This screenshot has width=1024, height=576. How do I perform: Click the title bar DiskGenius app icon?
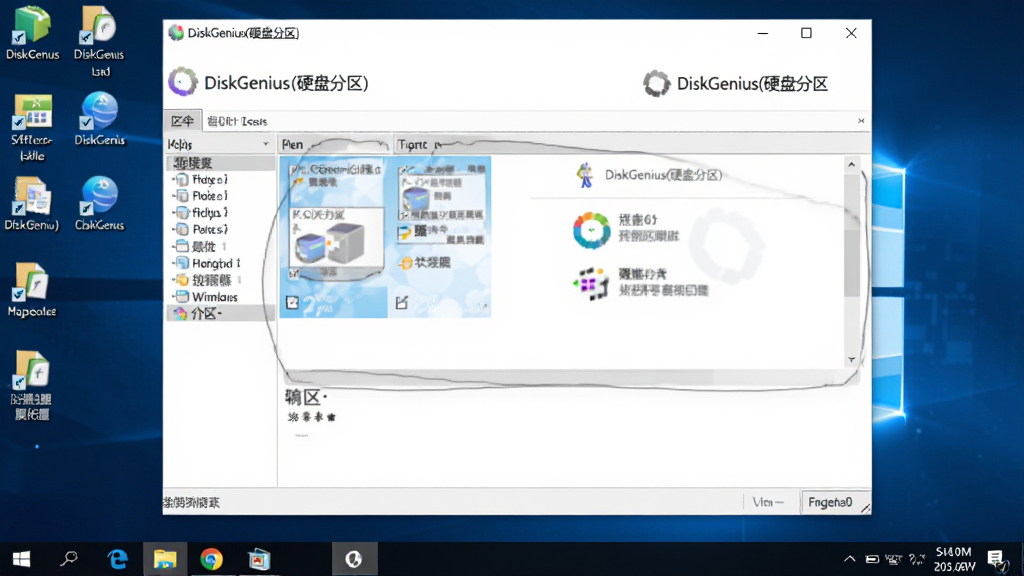click(176, 33)
